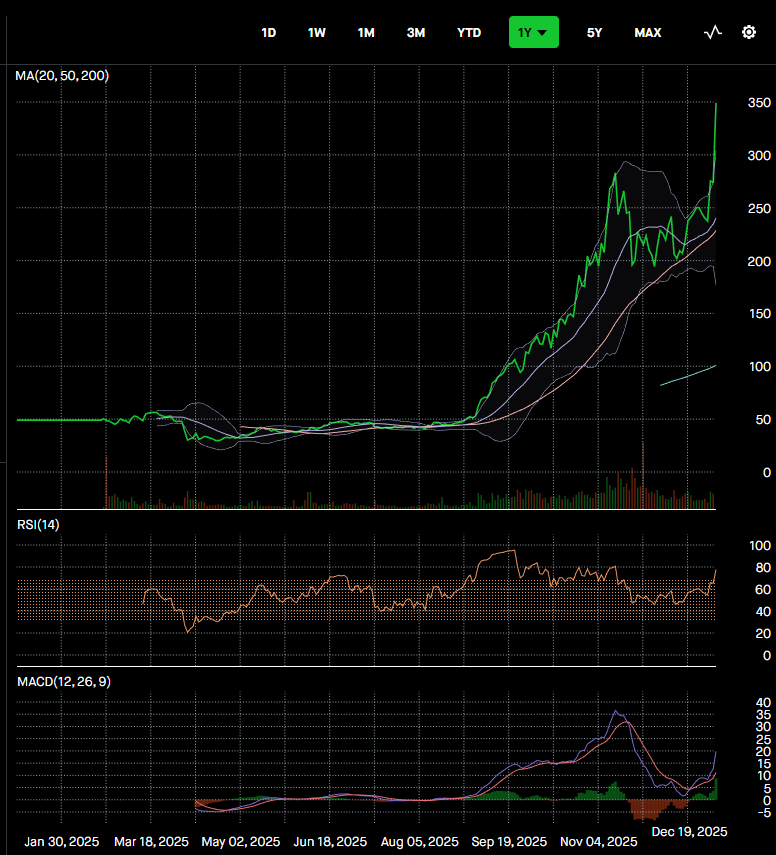Click the Mar 18, 2025 date label
This screenshot has width=776, height=855.
151,842
